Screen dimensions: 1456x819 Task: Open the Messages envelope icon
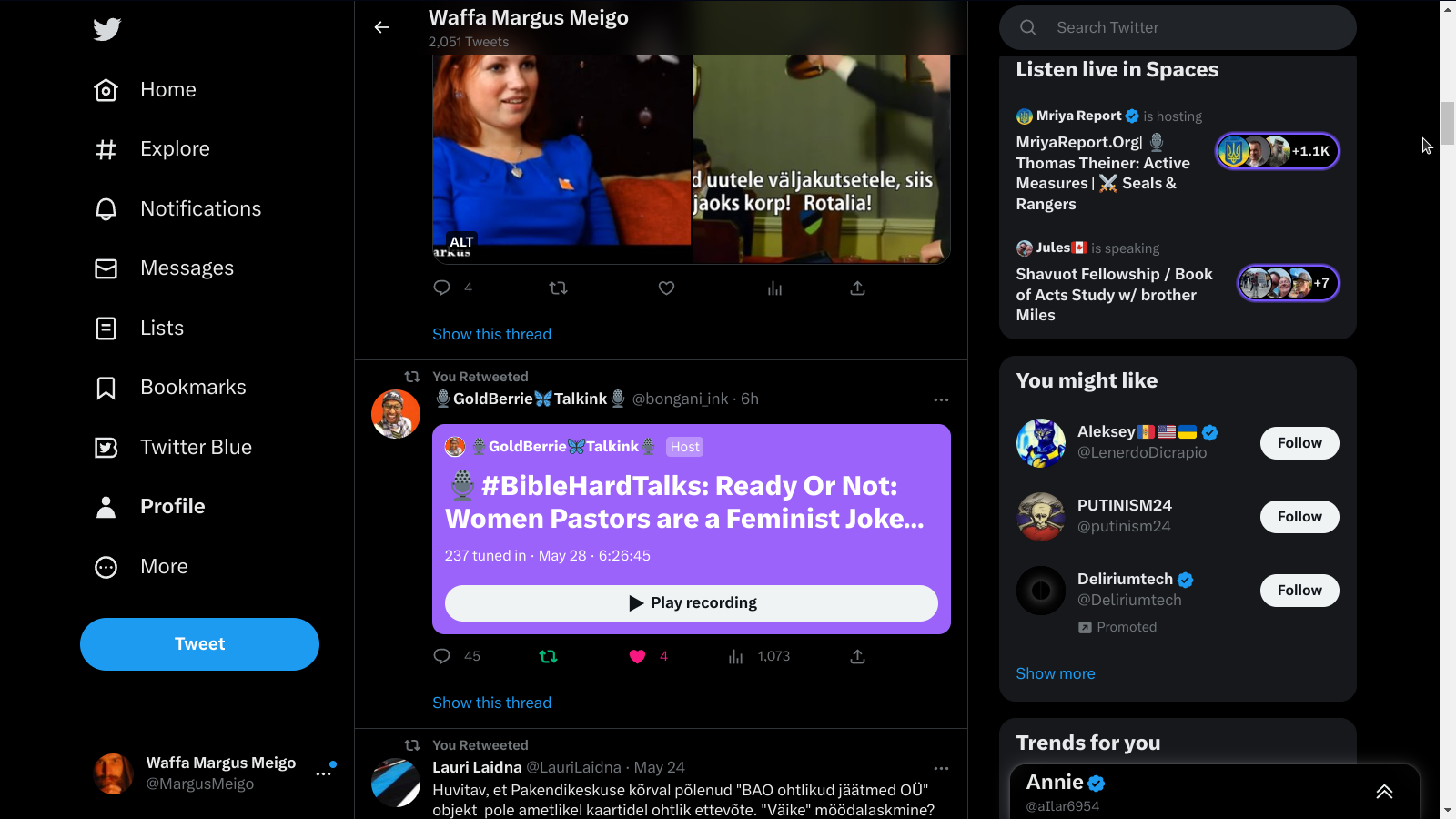coord(106,268)
